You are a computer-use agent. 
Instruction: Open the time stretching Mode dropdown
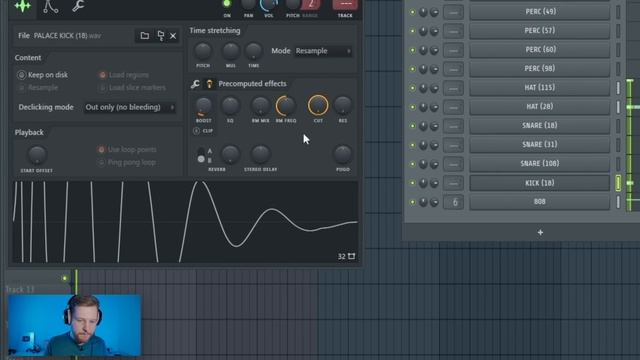click(323, 51)
